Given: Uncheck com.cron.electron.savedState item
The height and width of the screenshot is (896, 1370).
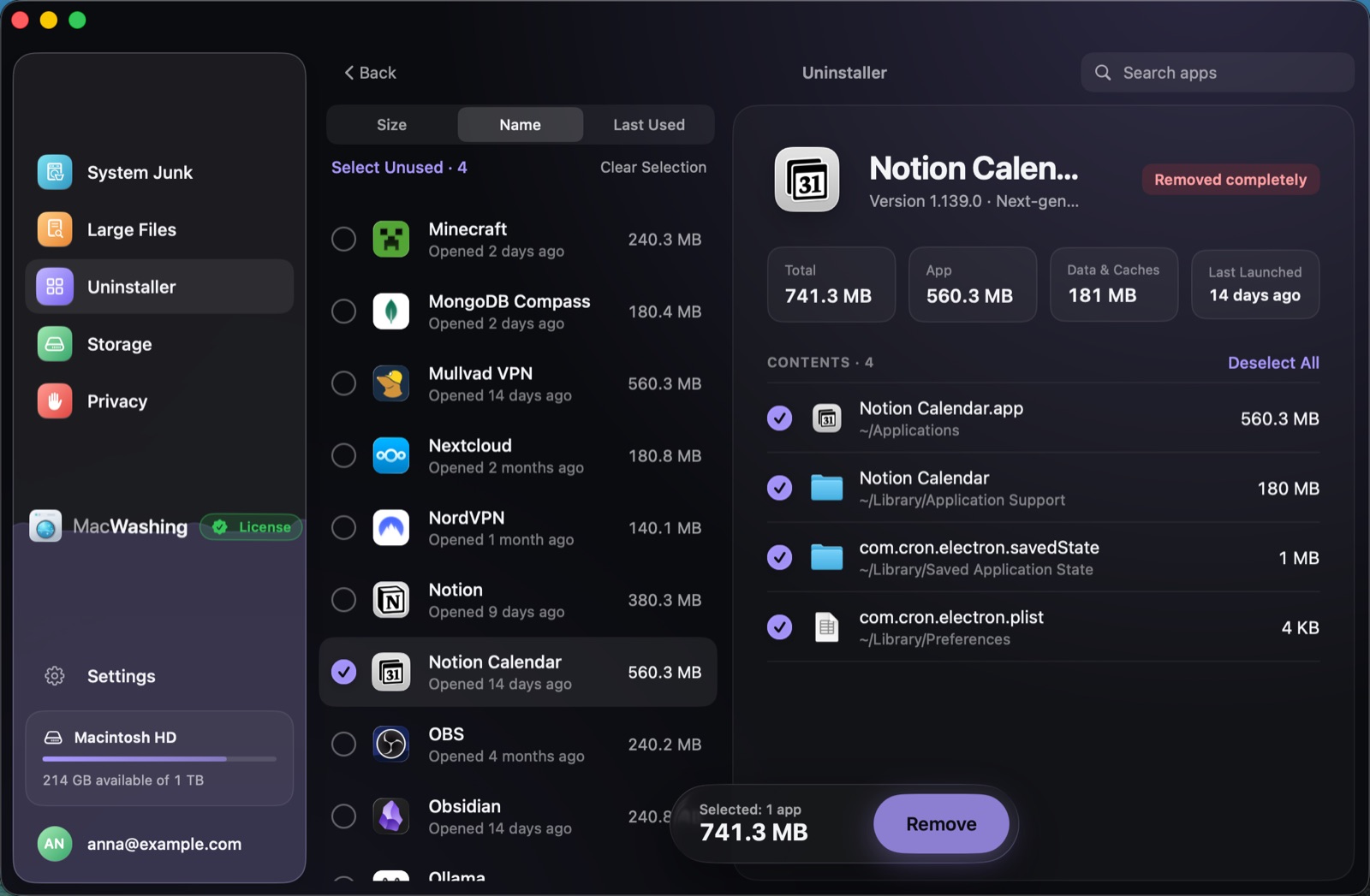Looking at the screenshot, I should coord(779,558).
